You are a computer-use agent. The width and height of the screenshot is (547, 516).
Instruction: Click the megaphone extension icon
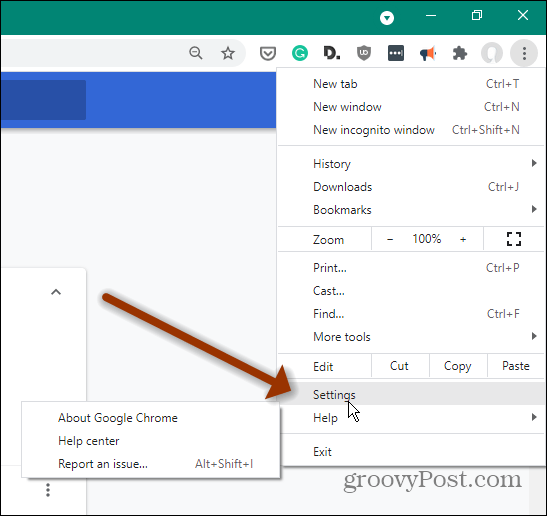tap(428, 53)
